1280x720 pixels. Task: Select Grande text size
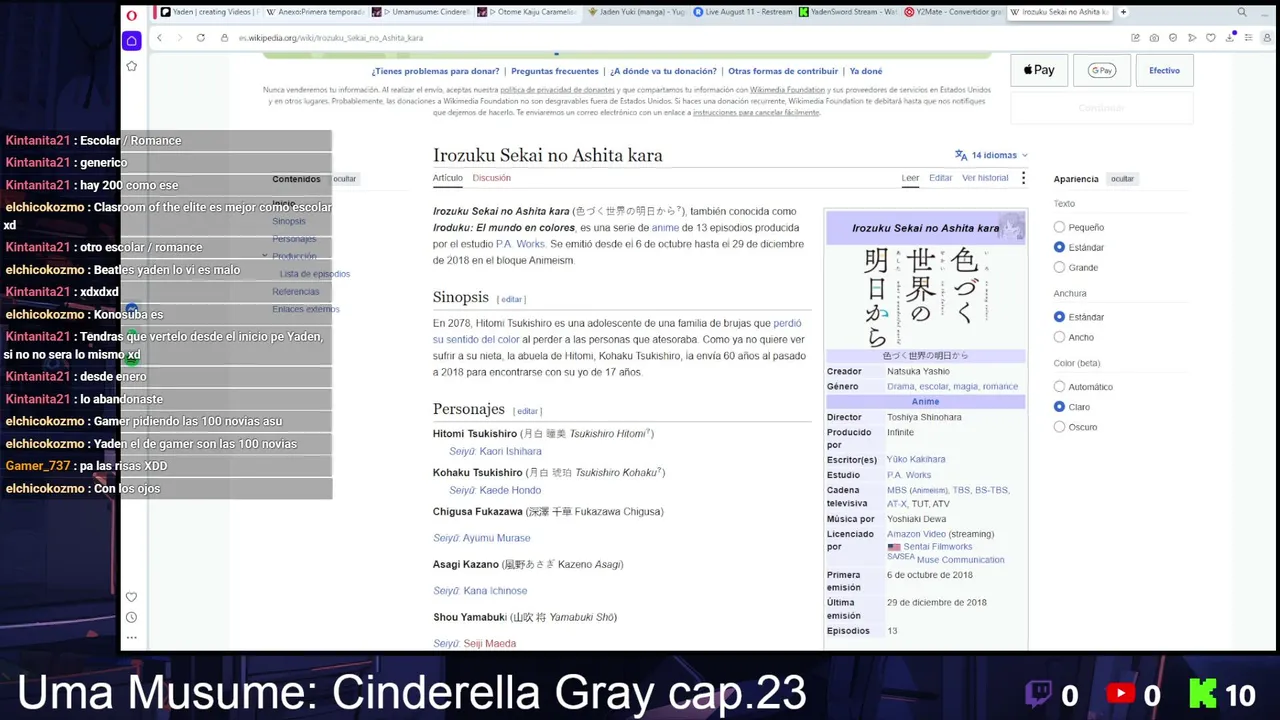pos(1059,267)
